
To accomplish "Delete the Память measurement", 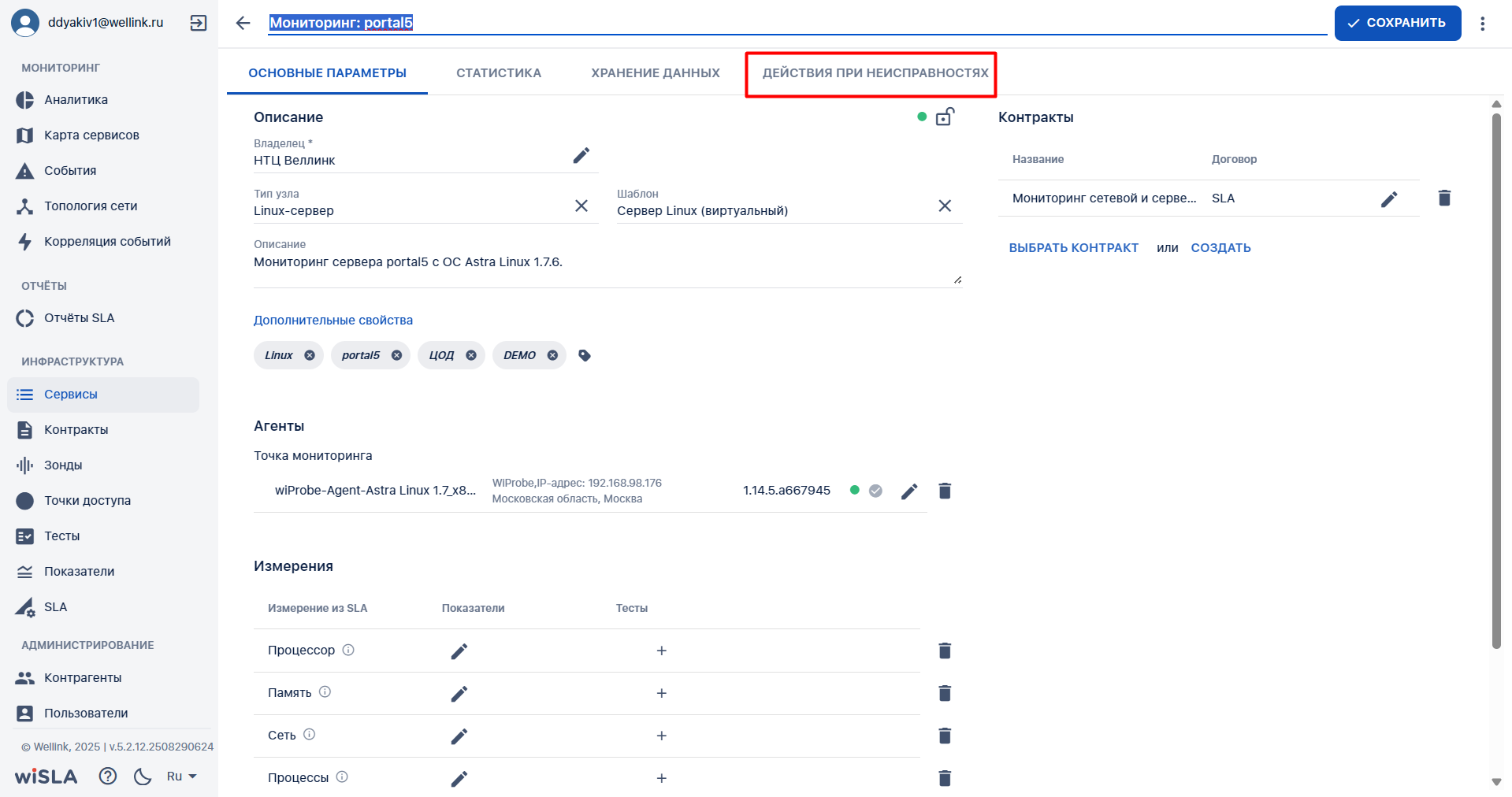I will [945, 693].
